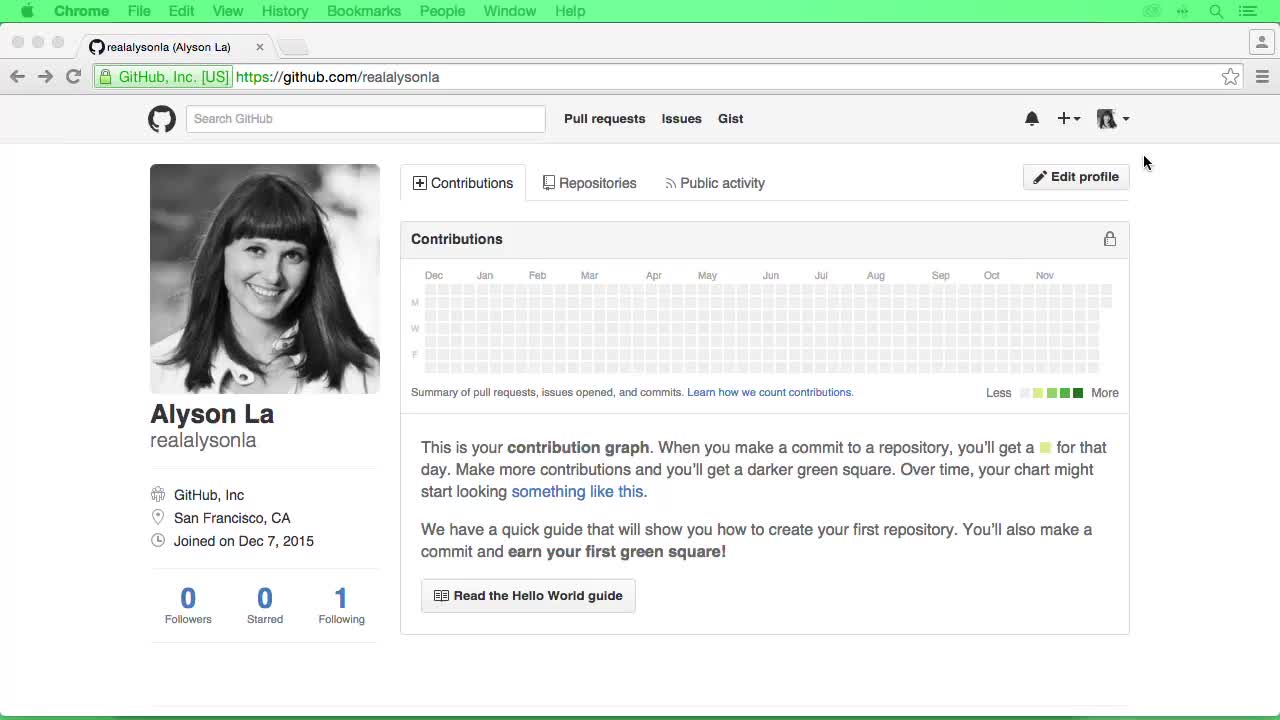
Task: Click the Chrome forward arrow
Action: tap(45, 77)
